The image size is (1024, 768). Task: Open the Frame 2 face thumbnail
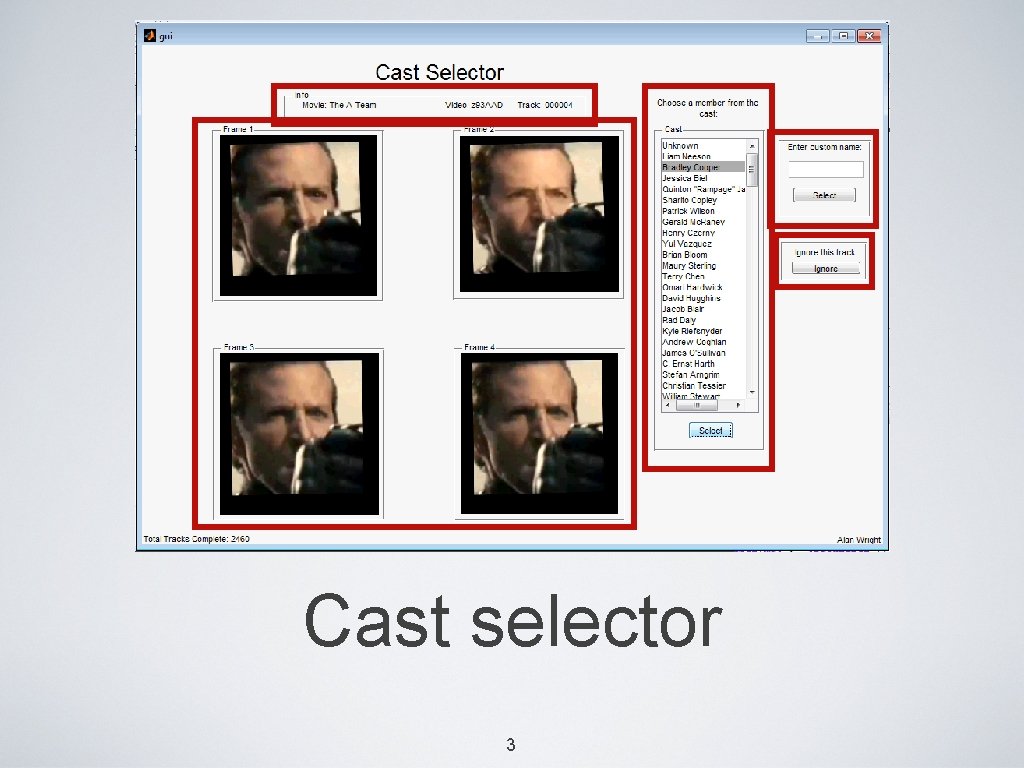tap(539, 214)
